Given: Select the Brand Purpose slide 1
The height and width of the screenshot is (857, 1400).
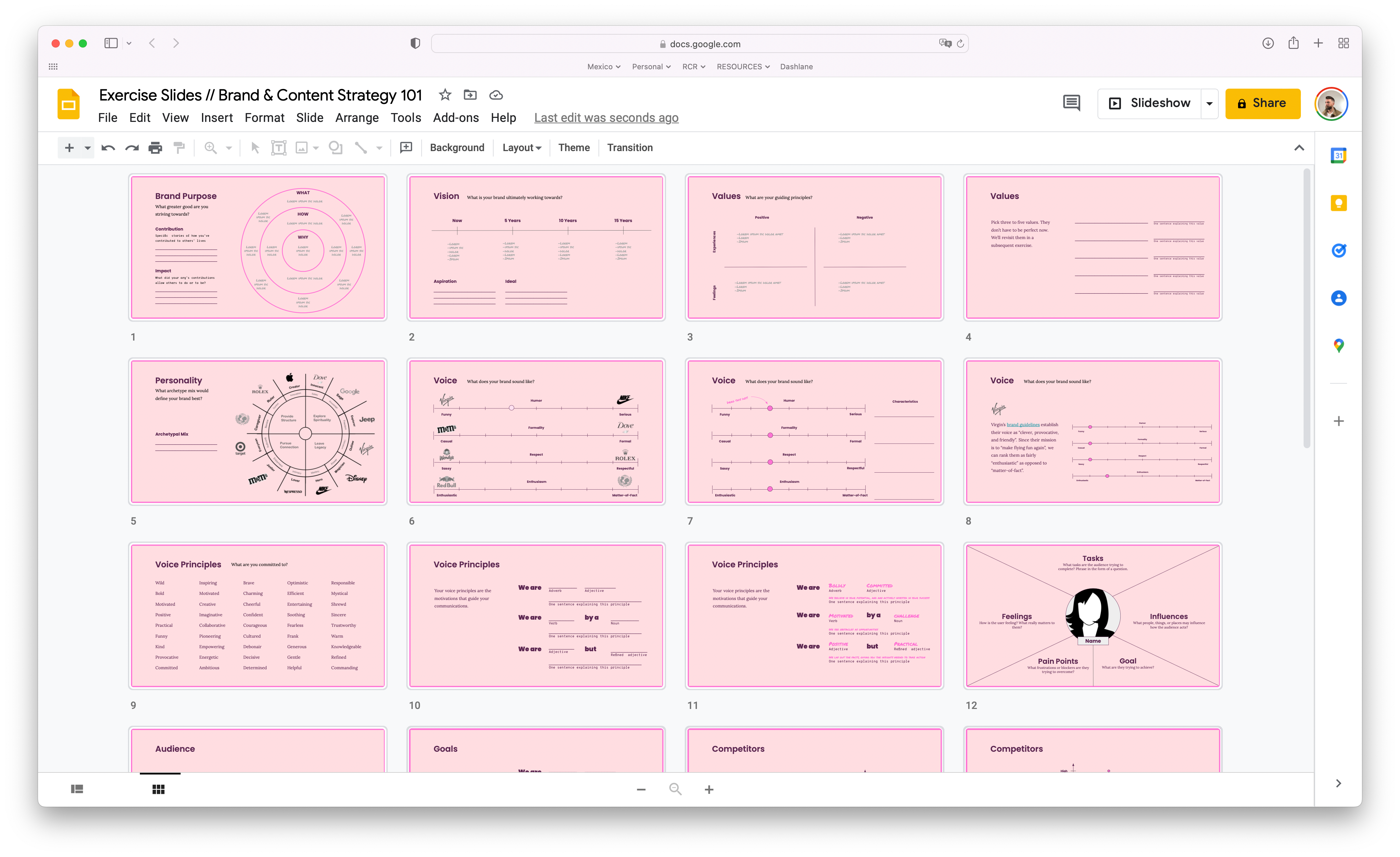Looking at the screenshot, I should coord(257,247).
